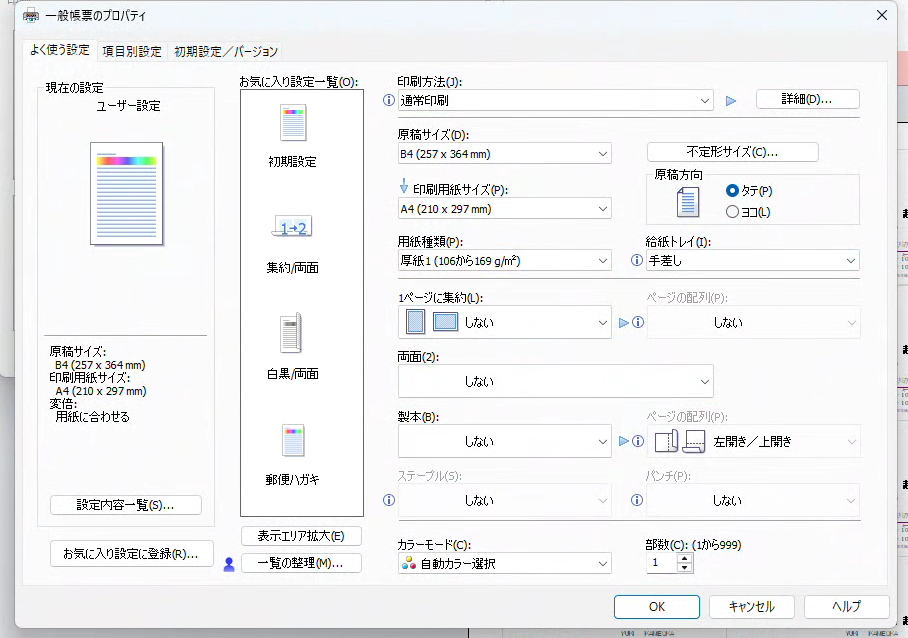Select the タテ orientation radio button
Screen dimensions: 908x638
(733, 190)
